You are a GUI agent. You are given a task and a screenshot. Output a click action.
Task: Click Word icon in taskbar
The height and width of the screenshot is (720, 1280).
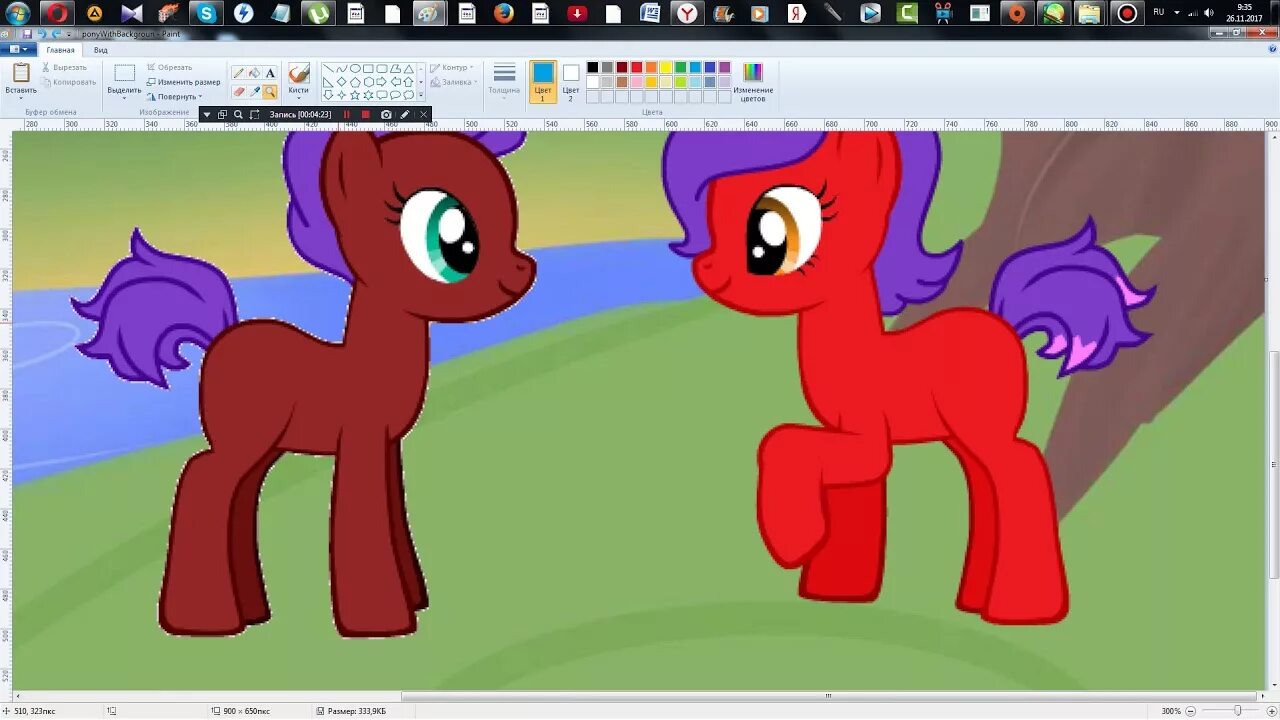coord(650,13)
